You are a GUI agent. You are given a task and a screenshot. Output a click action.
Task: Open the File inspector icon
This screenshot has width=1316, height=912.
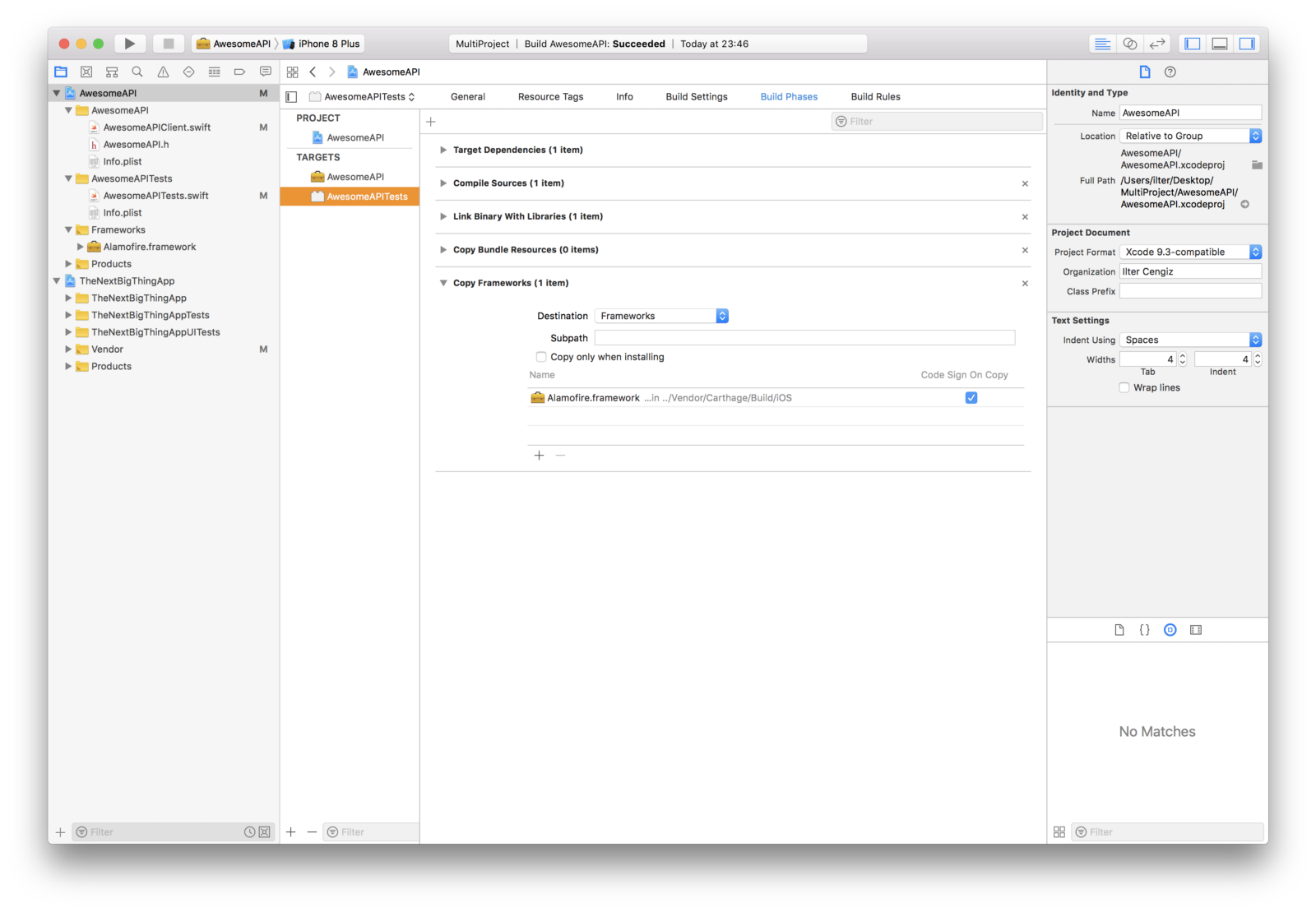coord(1144,72)
